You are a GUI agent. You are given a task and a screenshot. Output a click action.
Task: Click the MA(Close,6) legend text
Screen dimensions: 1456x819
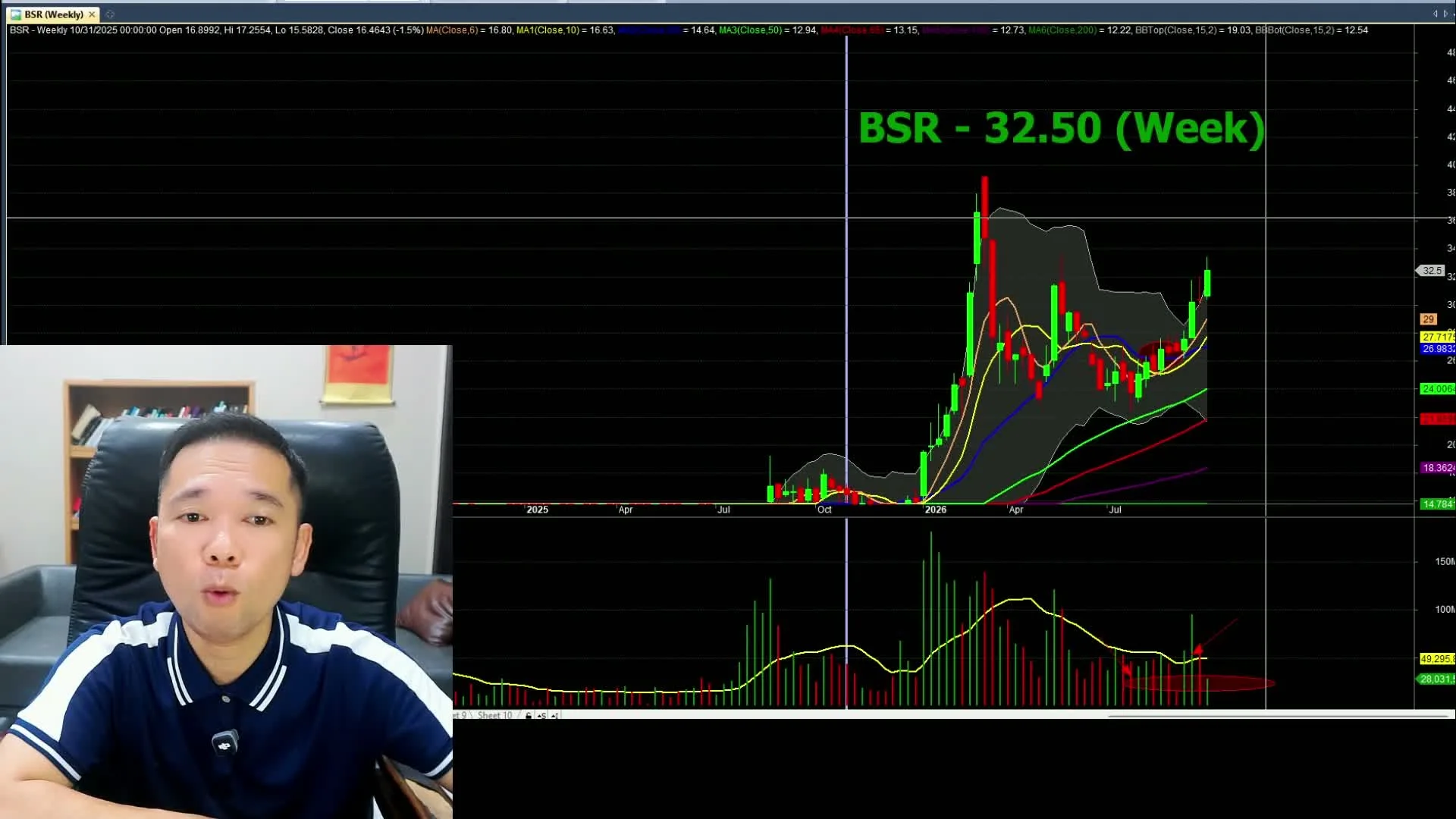click(x=452, y=30)
